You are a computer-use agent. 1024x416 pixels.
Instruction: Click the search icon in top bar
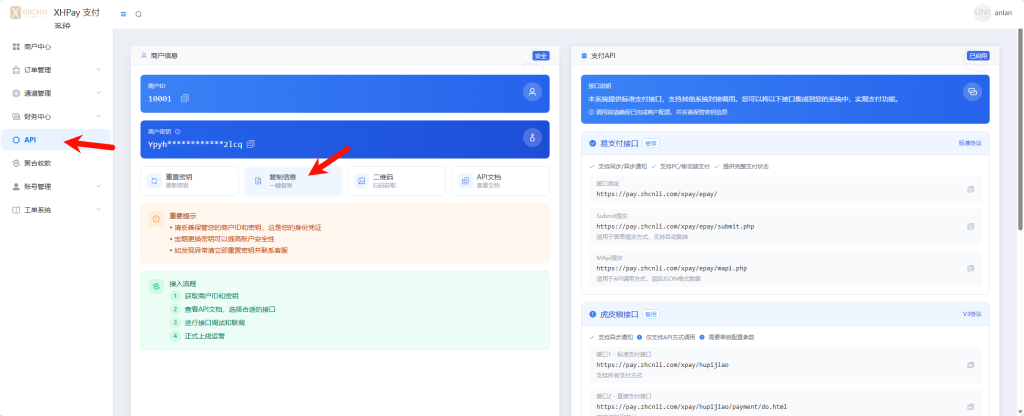click(x=138, y=14)
